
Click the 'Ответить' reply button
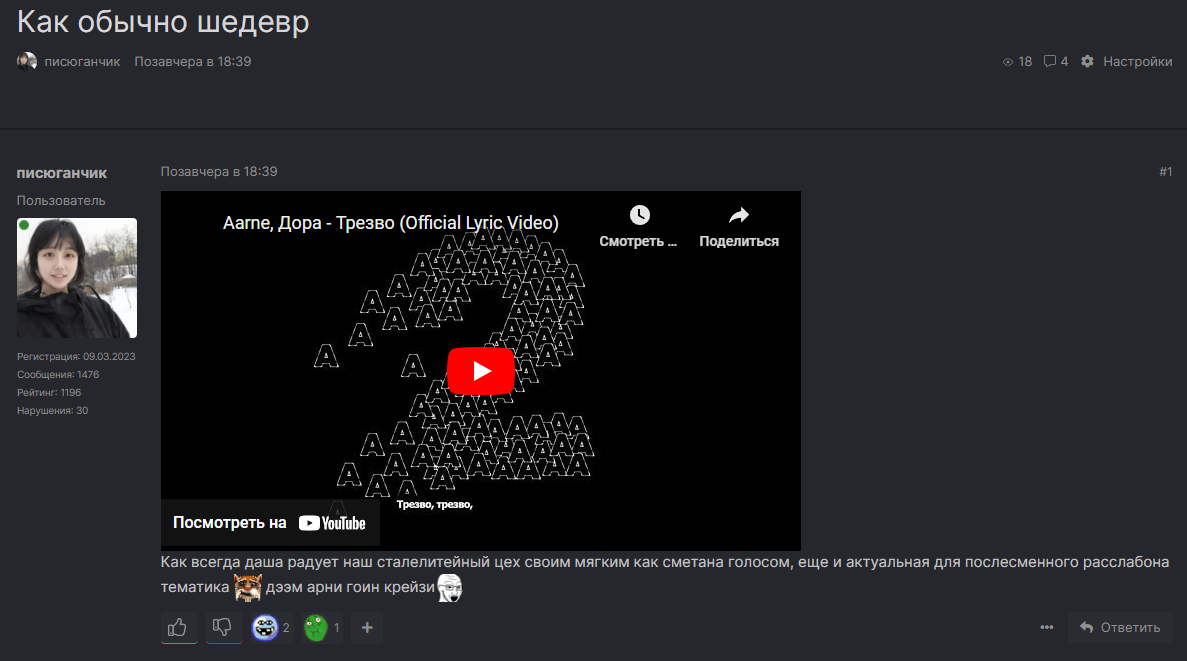point(1120,627)
